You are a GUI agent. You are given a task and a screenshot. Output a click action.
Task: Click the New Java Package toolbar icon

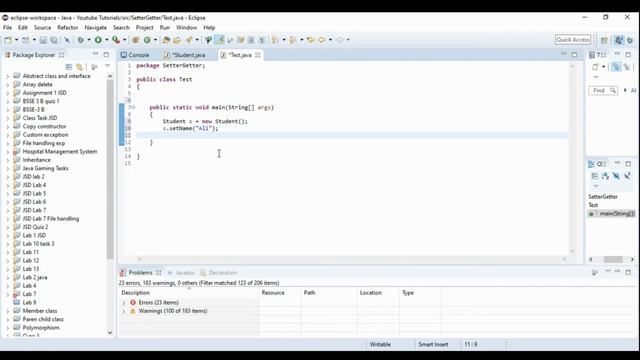136,40
